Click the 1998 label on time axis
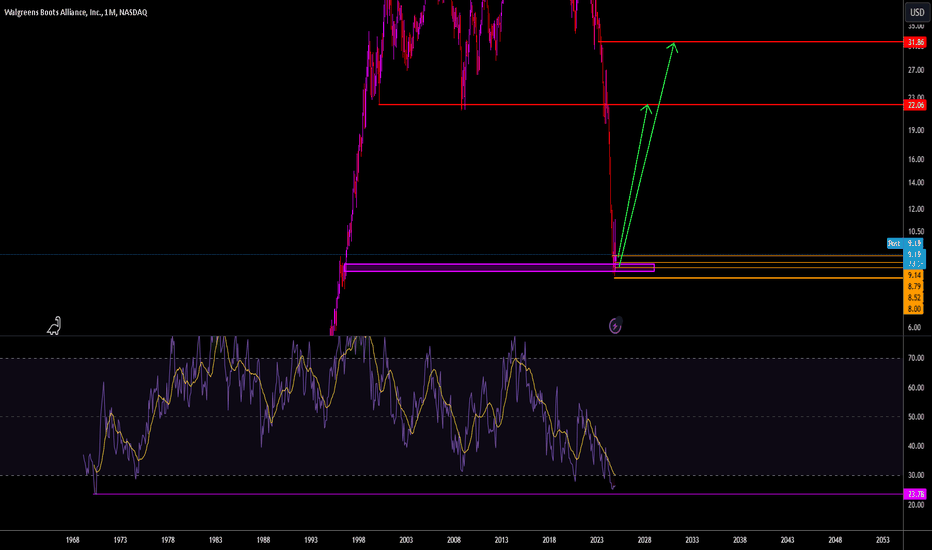Screen dimensions: 932x550 [358, 540]
